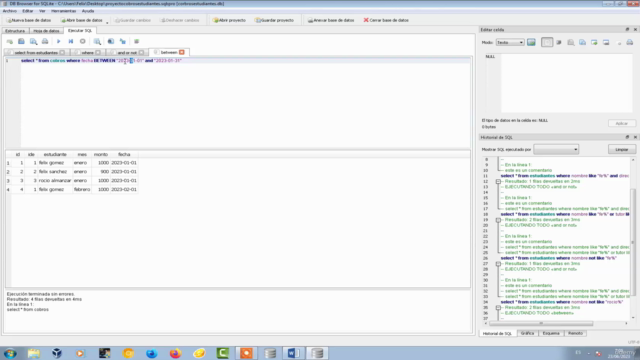Close the 'where' query tab
The height and width of the screenshot is (360, 640).
[x=98, y=53]
